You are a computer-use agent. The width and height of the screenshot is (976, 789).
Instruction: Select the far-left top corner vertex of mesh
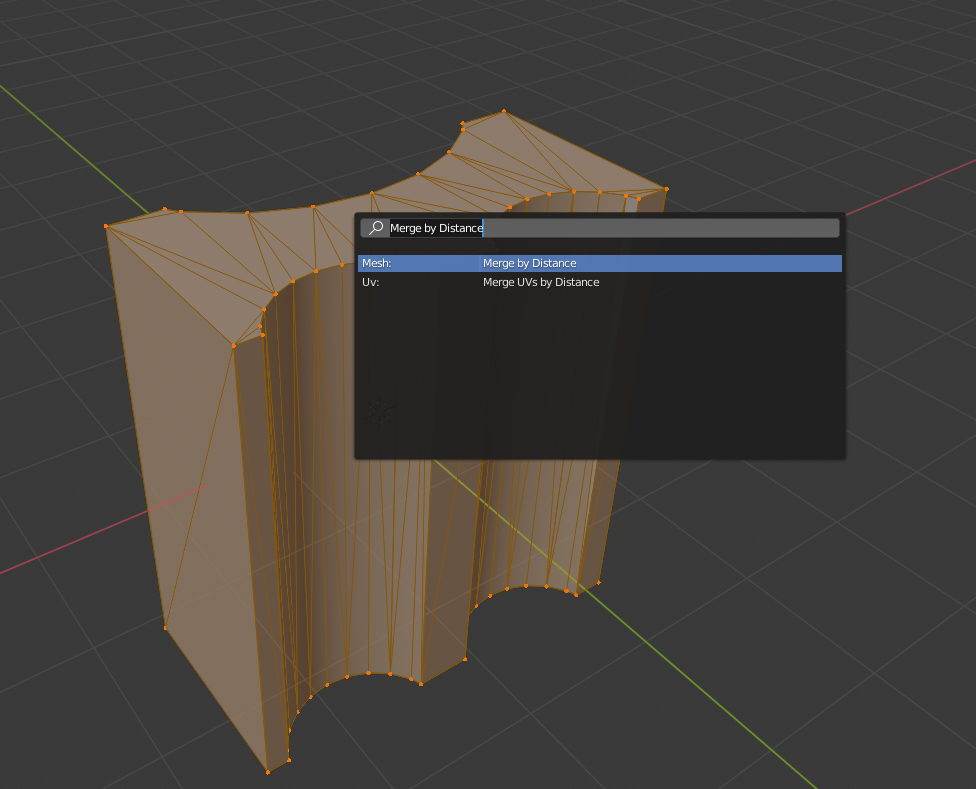(106, 226)
